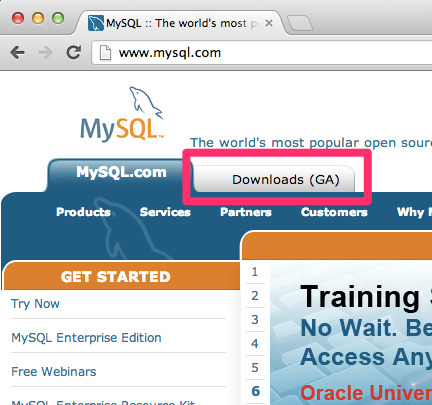Close the MySQL browser tab
432x405 pixels.
[x=269, y=23]
